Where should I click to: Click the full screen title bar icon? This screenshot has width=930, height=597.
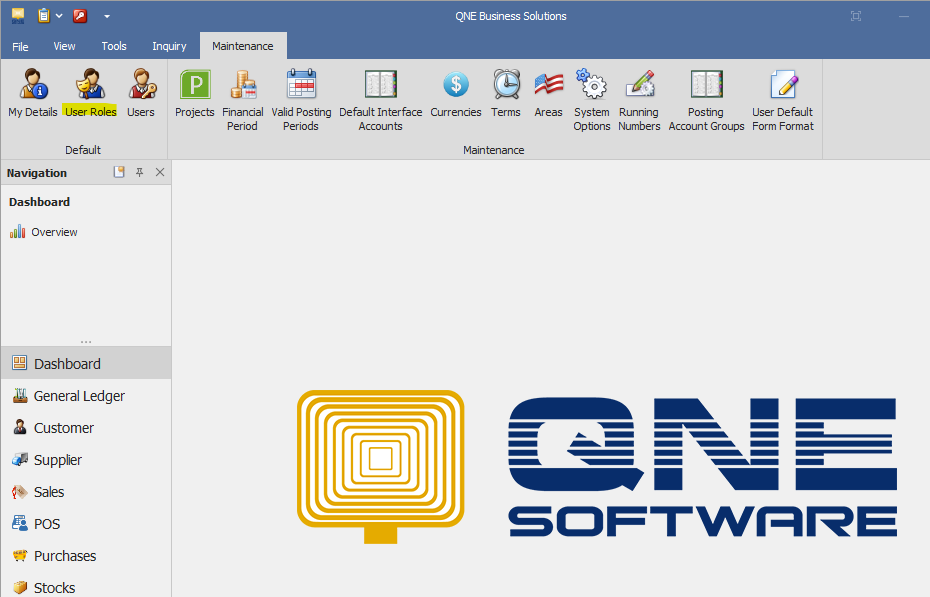pos(856,16)
